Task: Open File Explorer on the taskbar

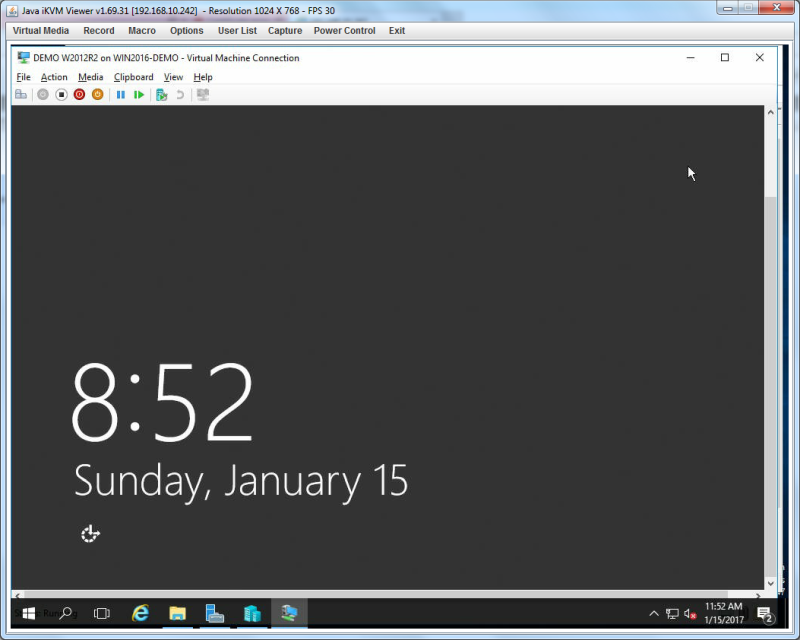Action: click(178, 613)
